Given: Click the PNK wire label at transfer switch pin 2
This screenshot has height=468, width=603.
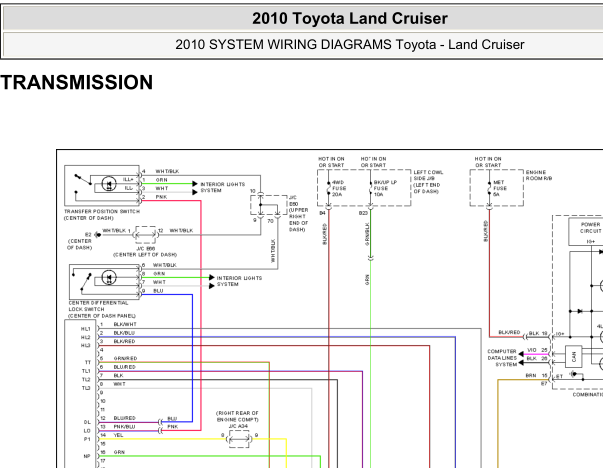Looking at the screenshot, I should tap(161, 197).
